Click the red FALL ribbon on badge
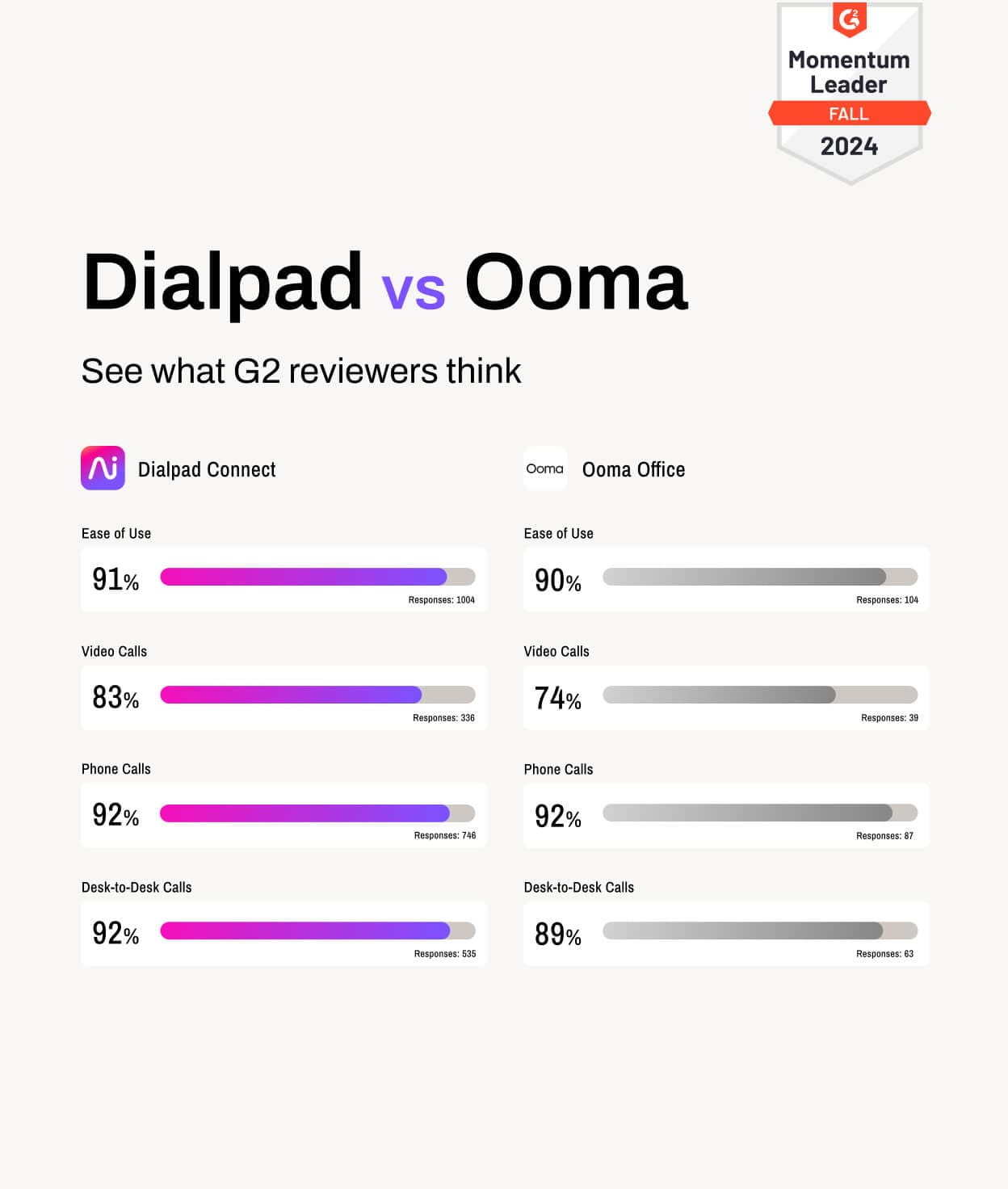 click(849, 114)
